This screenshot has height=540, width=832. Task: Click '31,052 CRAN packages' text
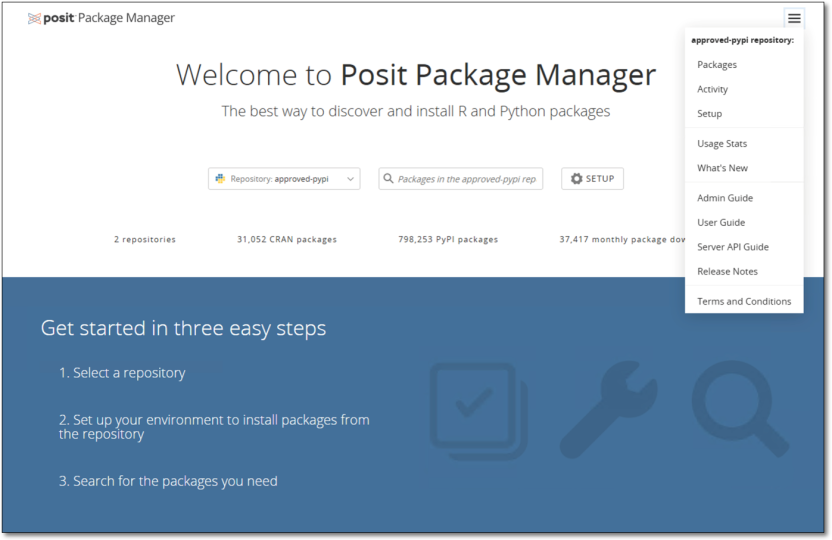pos(287,240)
